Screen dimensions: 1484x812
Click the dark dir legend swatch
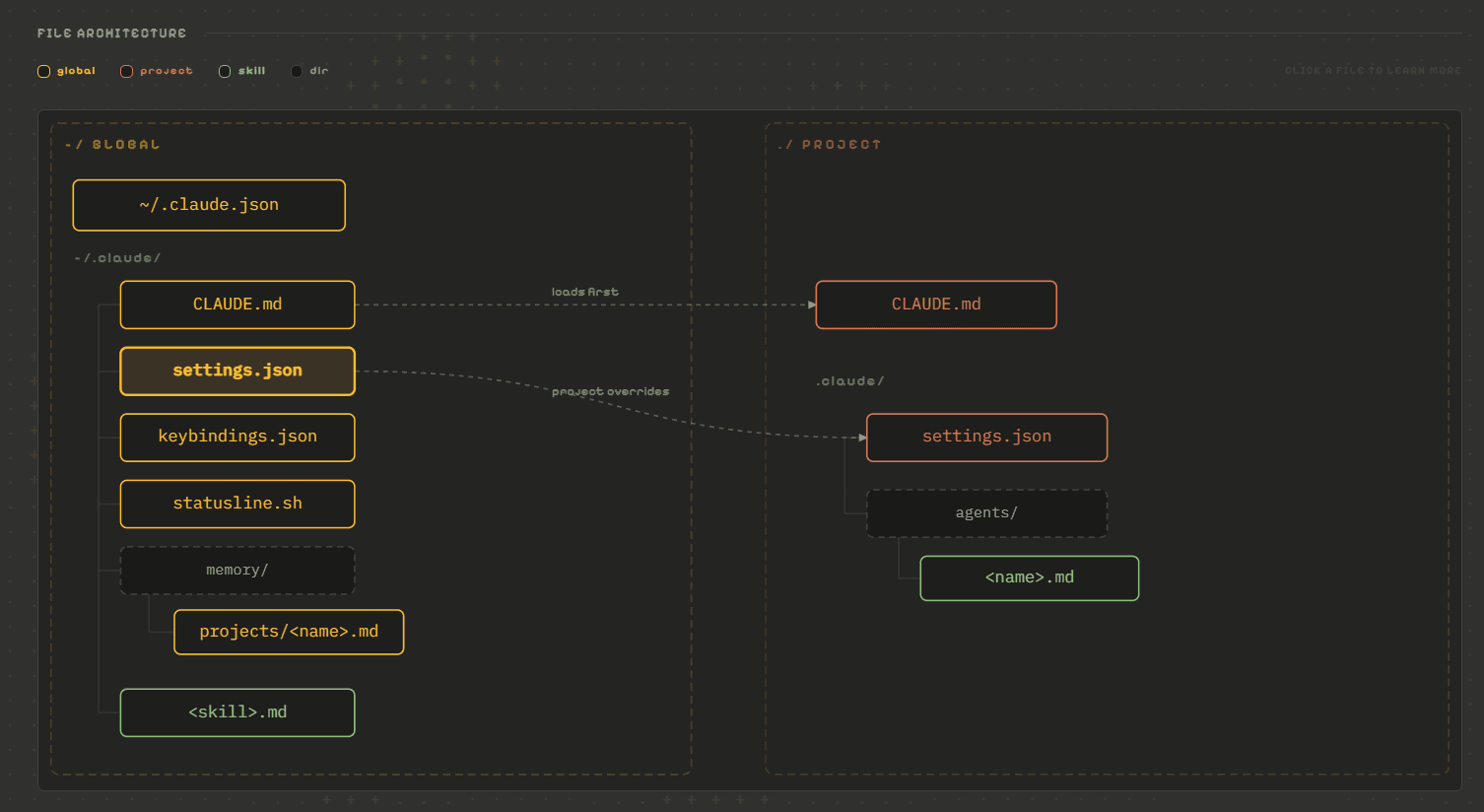(297, 71)
